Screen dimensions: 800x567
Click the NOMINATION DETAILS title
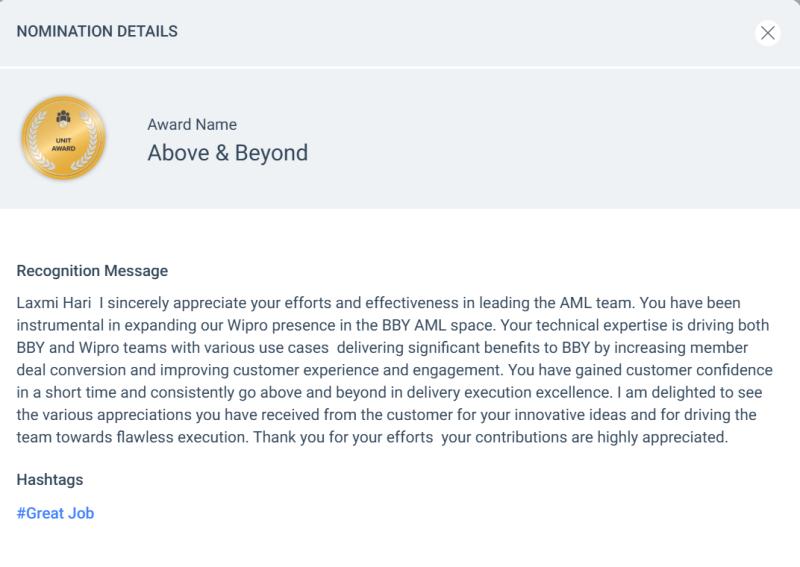tap(97, 31)
